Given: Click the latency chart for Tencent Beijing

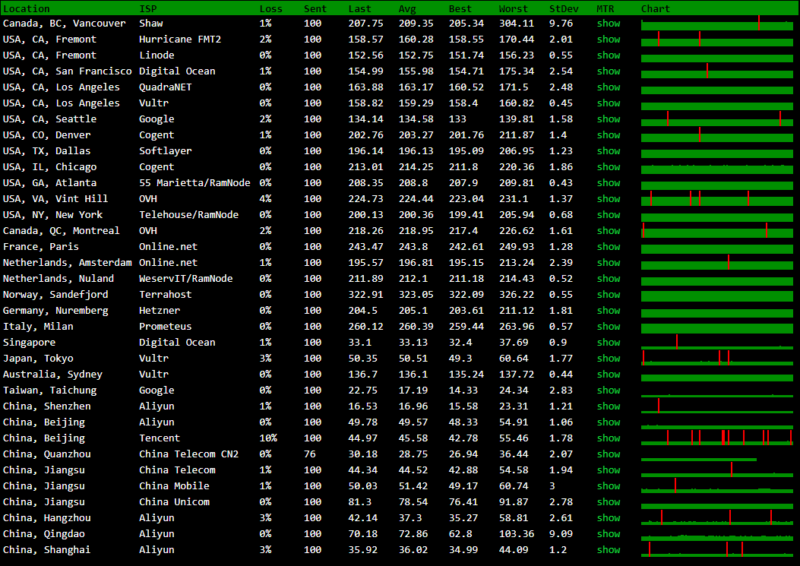Looking at the screenshot, I should [716, 438].
